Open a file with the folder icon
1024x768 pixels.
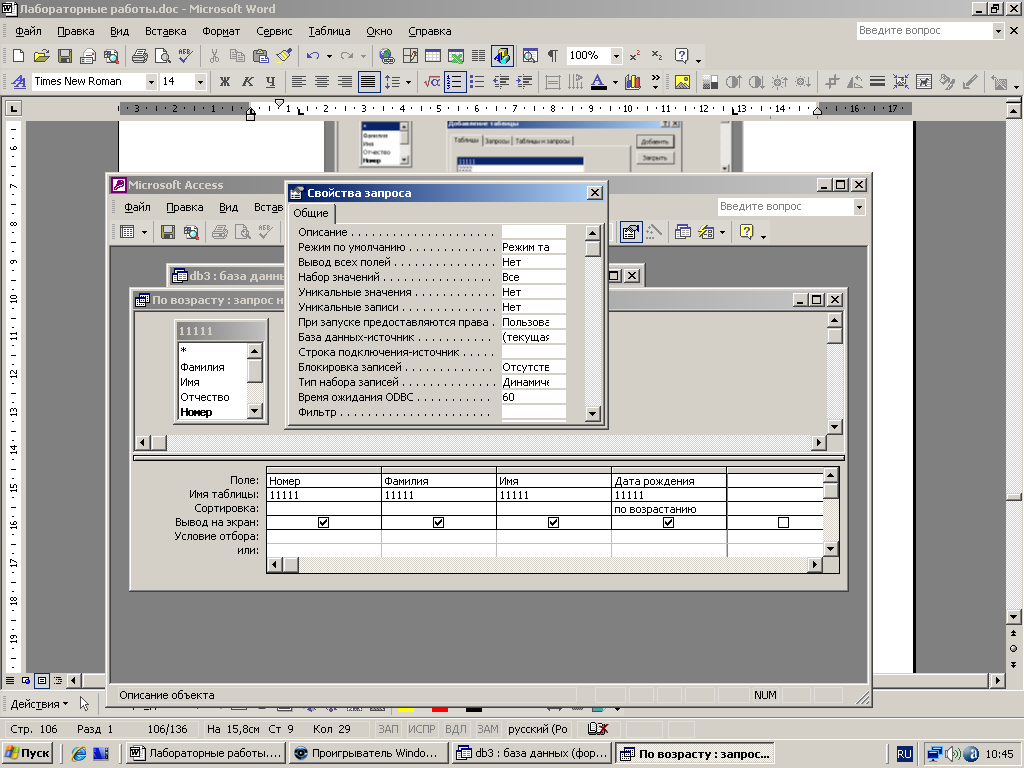41,56
